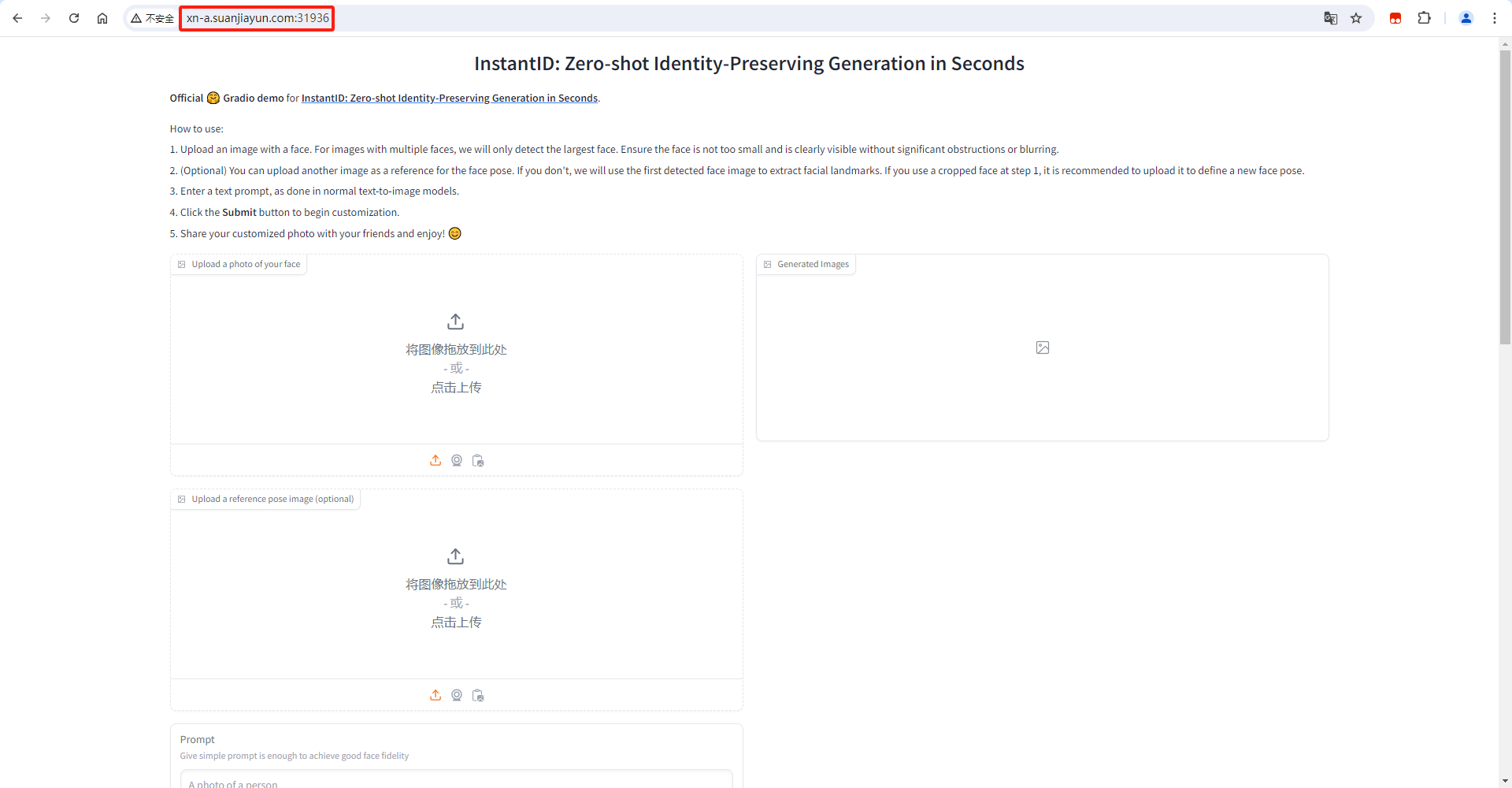The image size is (1512, 788).
Task: Click the scrollbar down arrow
Action: (1505, 781)
